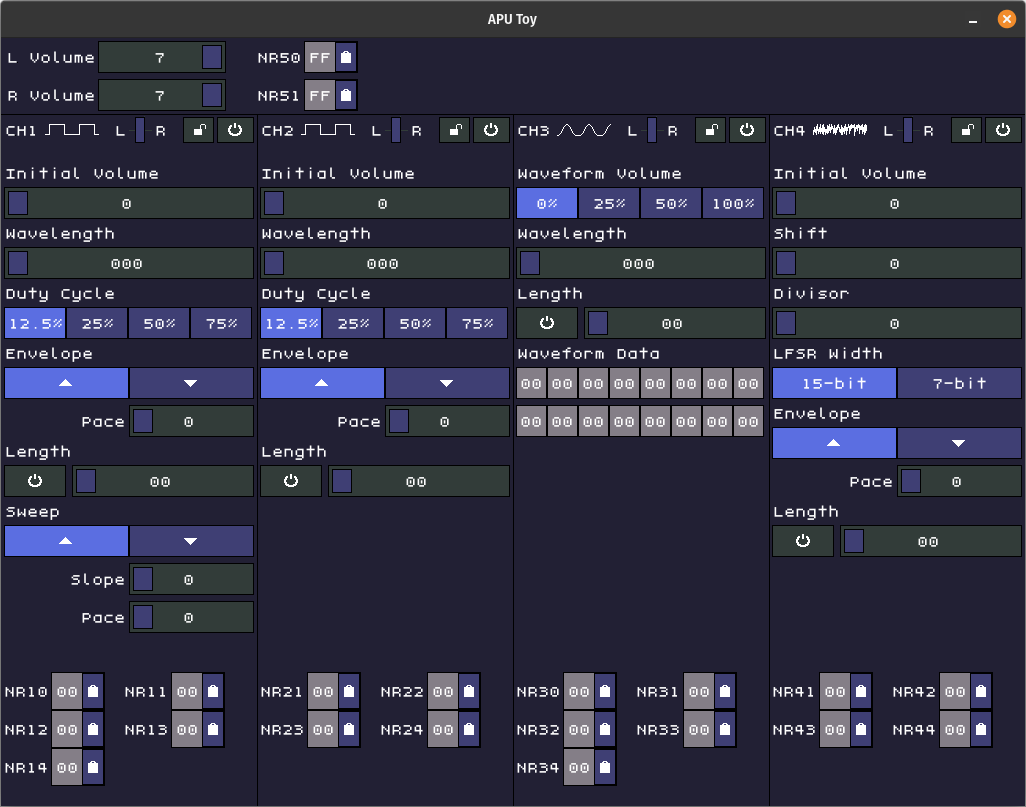Select CH2 duty cycle 12.5%

291,323
